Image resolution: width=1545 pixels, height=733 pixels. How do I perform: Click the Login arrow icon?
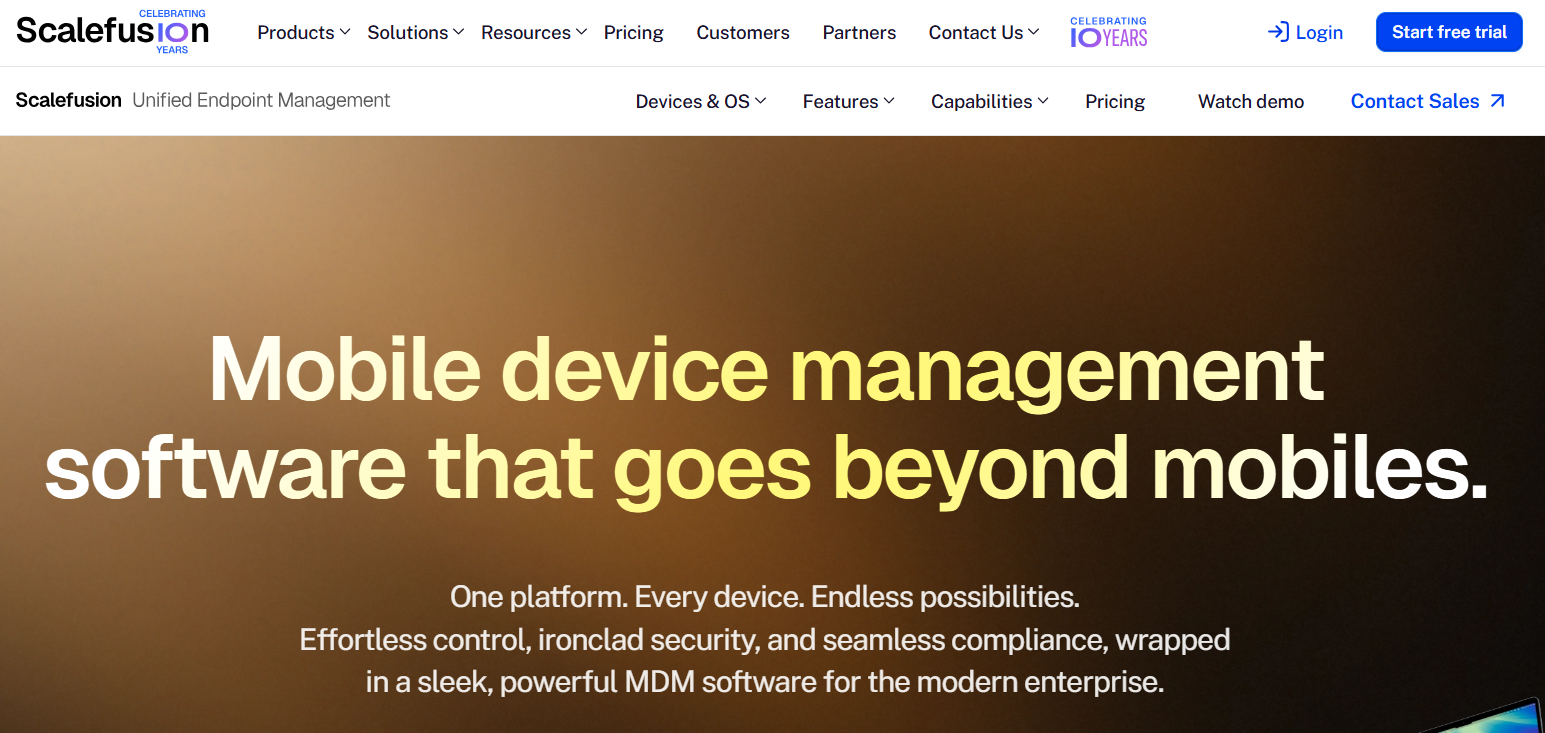[1278, 32]
